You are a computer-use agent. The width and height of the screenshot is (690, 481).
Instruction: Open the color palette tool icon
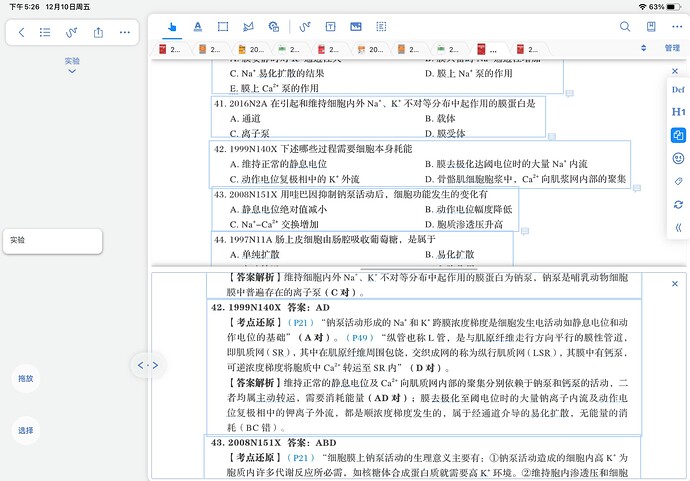pos(274,27)
